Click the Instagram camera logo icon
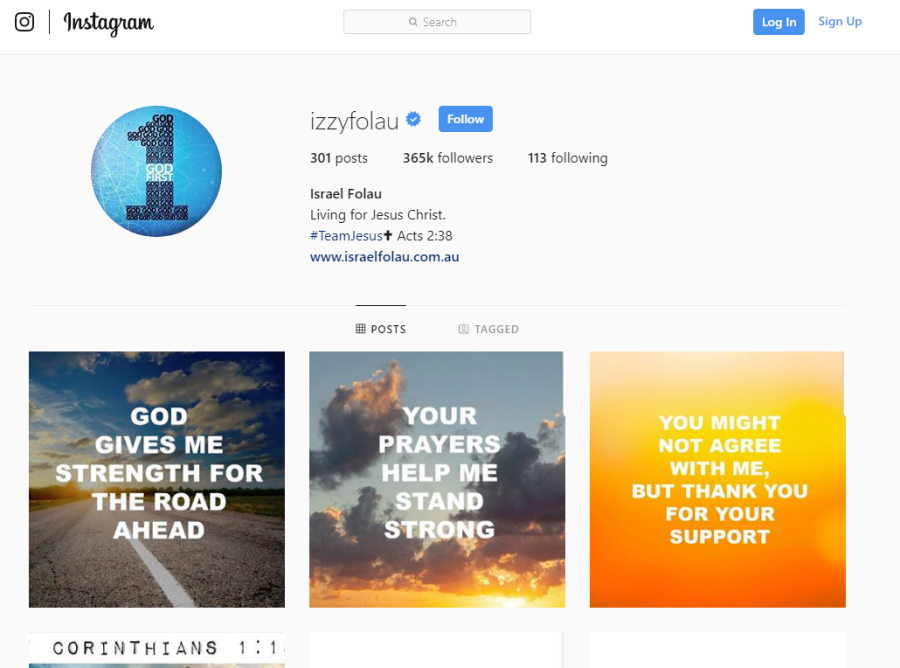 24,22
